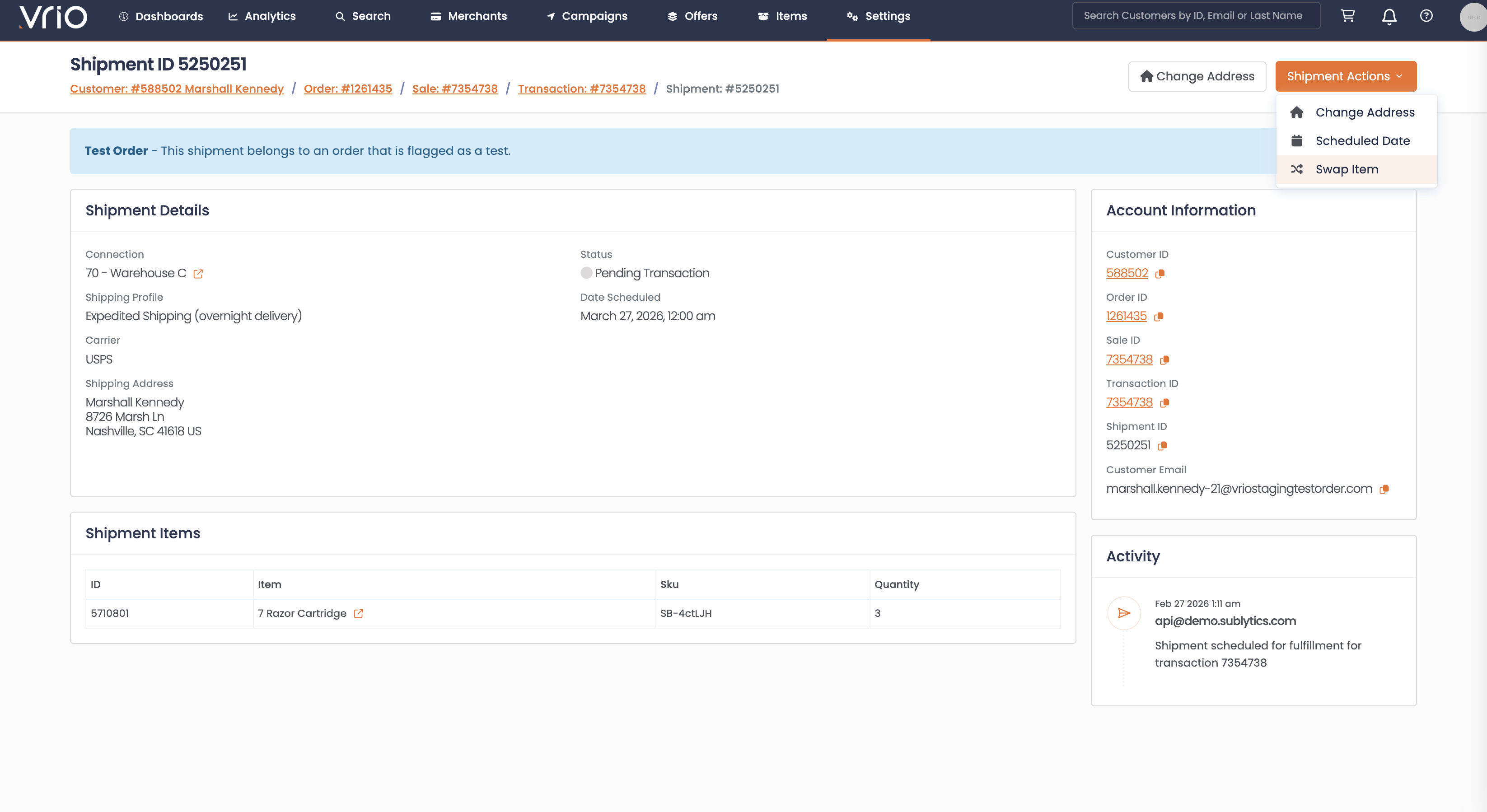Click the Change Address button
This screenshot has height=812, width=1487.
pyautogui.click(x=1197, y=76)
